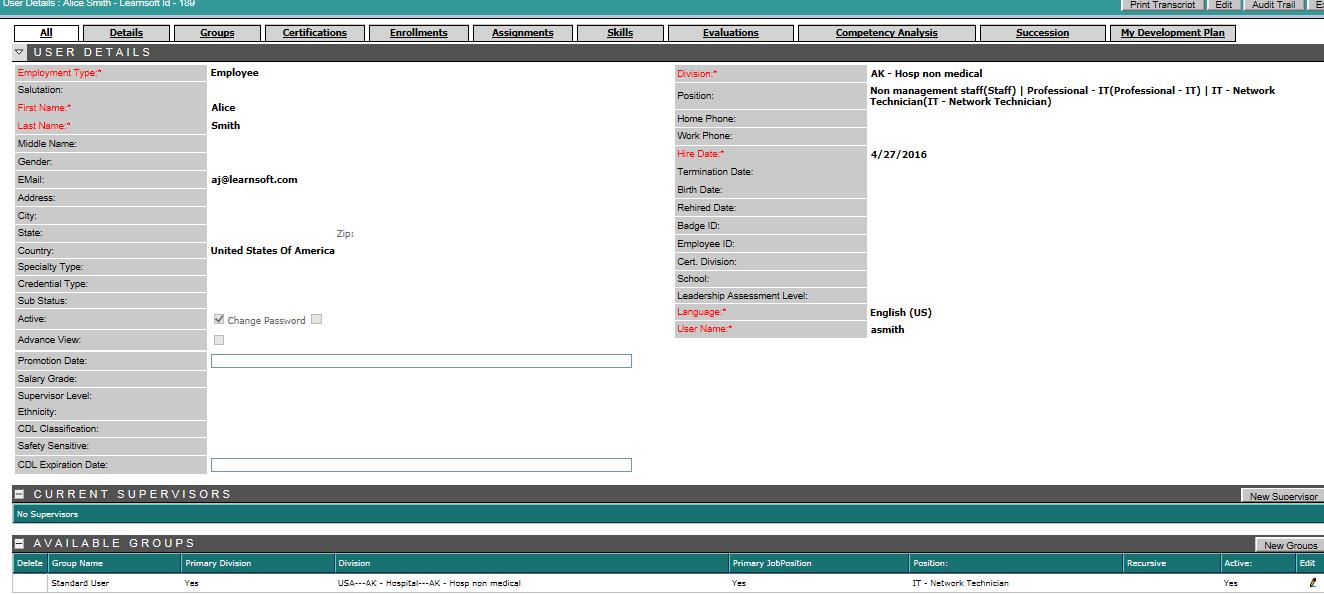Collapse the Available Groups section
Screen dimensions: 1324x594
pos(19,544)
